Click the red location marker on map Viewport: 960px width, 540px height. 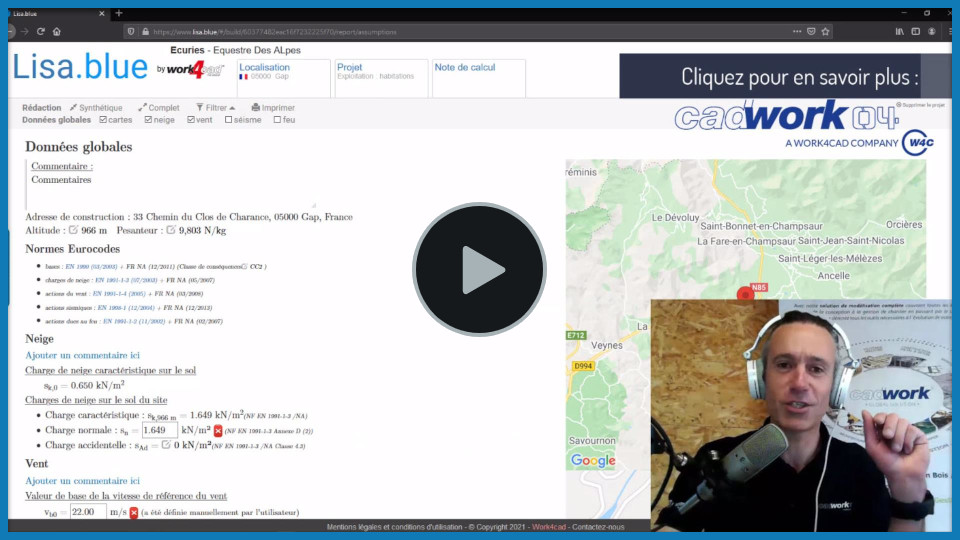745,293
